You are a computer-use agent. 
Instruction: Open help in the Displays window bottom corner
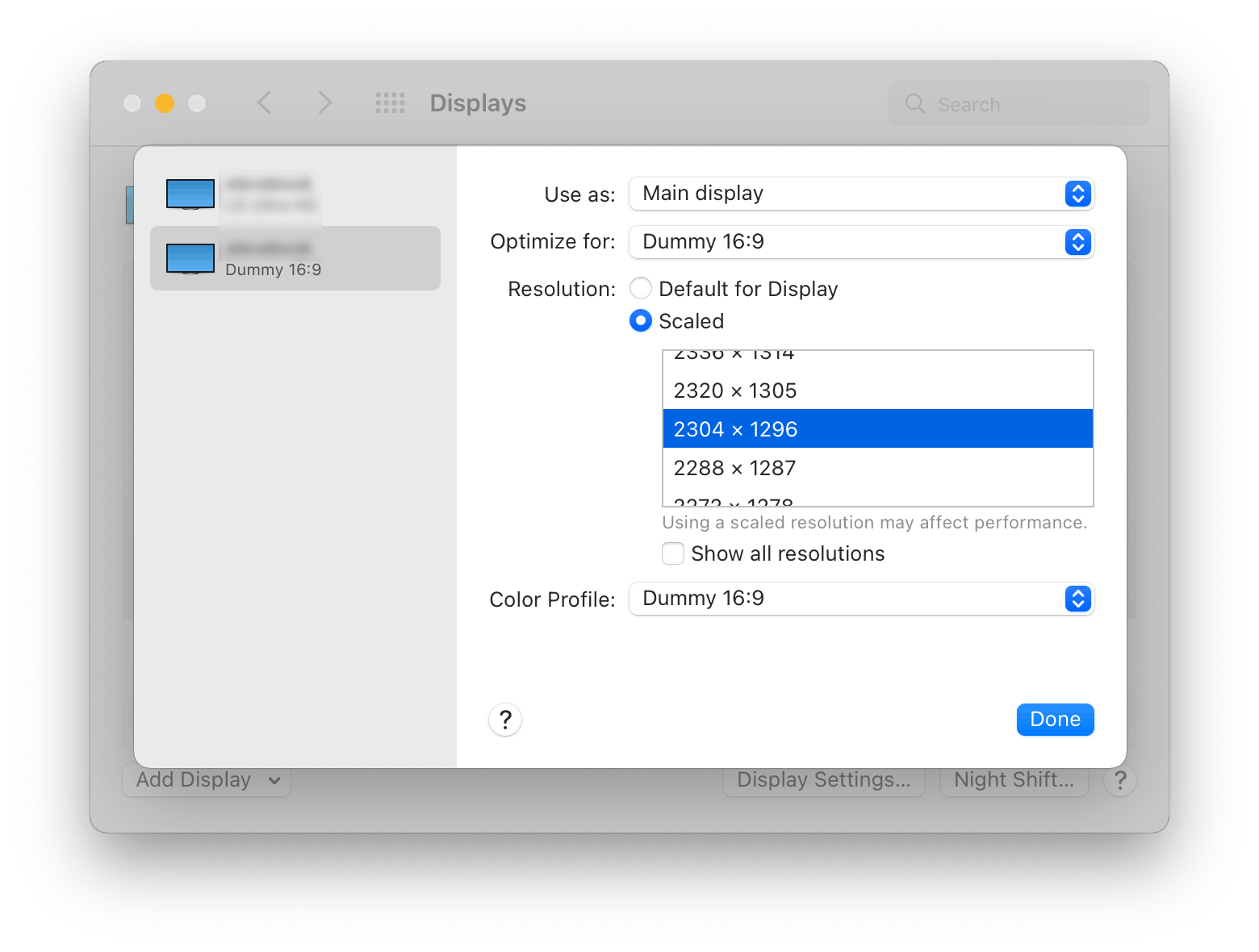pyautogui.click(x=1120, y=780)
